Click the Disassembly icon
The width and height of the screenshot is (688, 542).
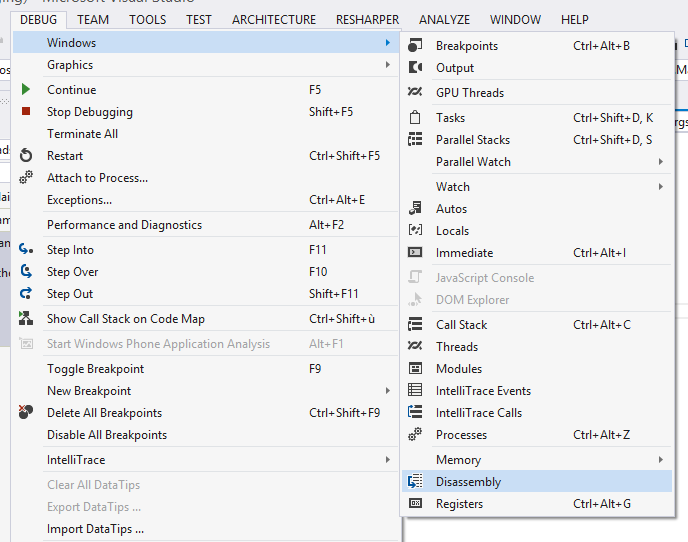click(415, 481)
